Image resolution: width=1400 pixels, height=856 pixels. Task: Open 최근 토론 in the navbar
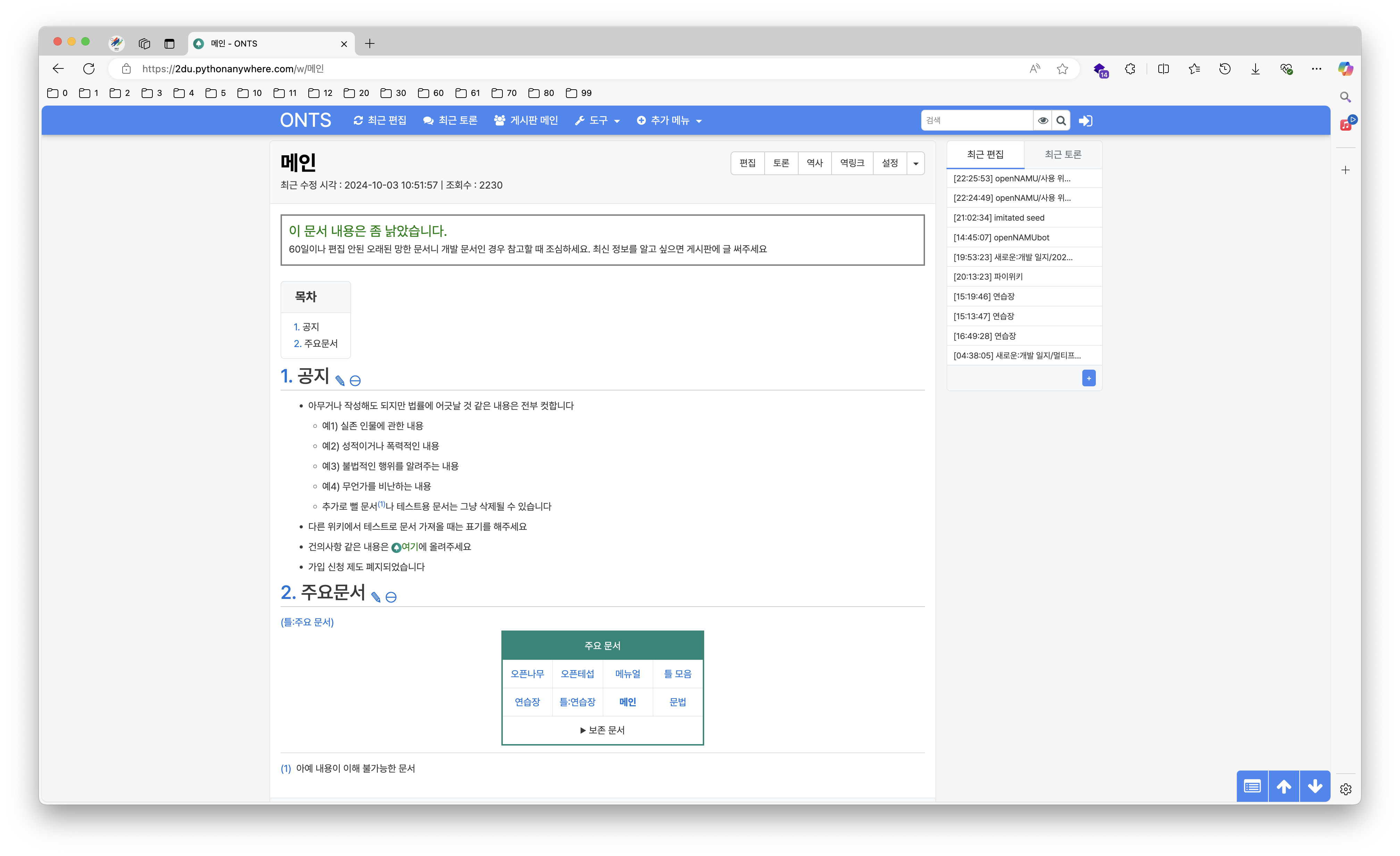pyautogui.click(x=451, y=121)
